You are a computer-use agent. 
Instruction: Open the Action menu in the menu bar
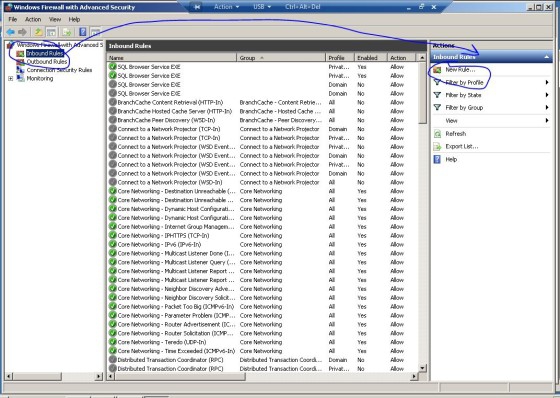click(x=33, y=19)
